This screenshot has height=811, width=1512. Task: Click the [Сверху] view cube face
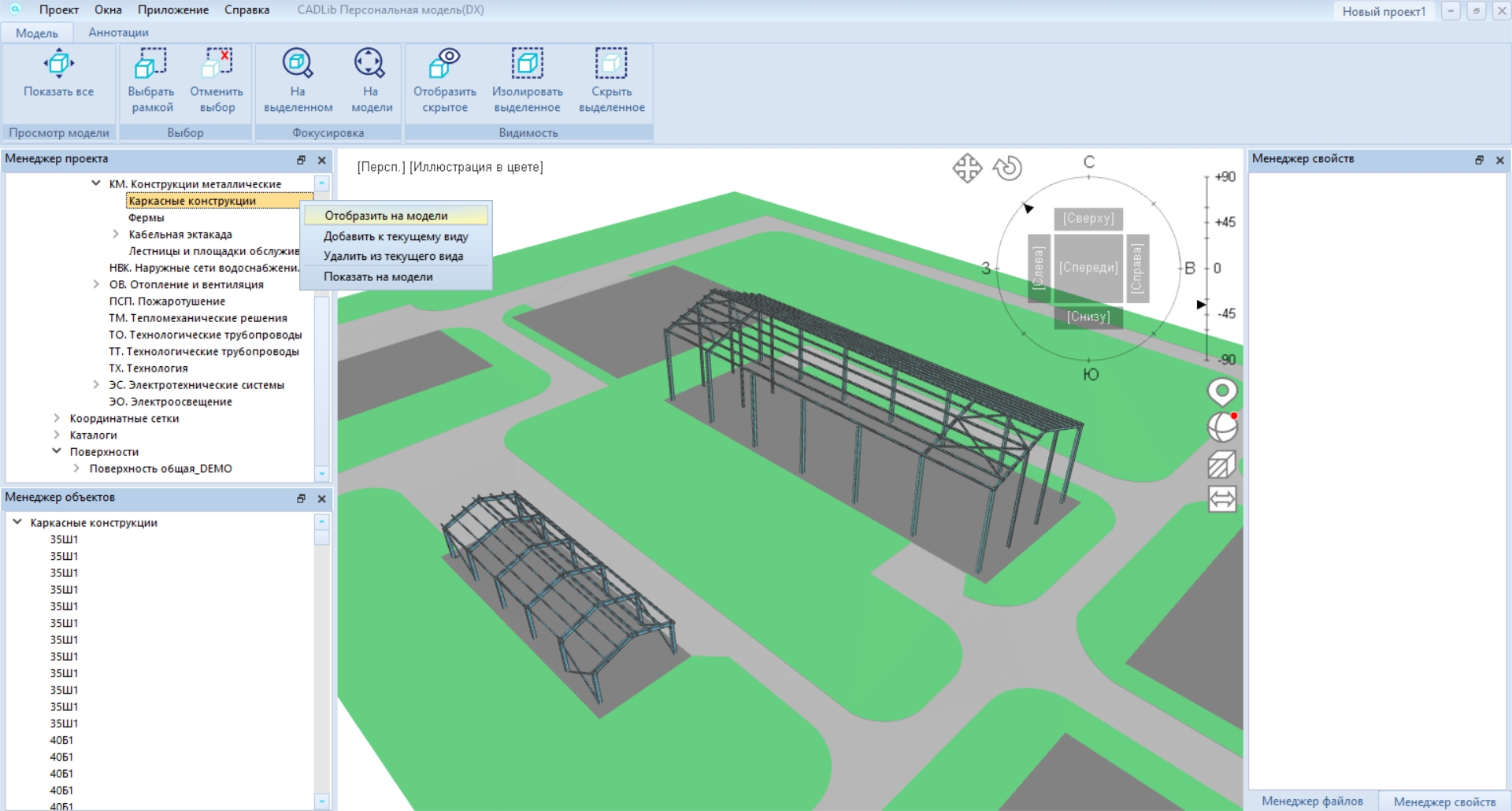[1088, 218]
